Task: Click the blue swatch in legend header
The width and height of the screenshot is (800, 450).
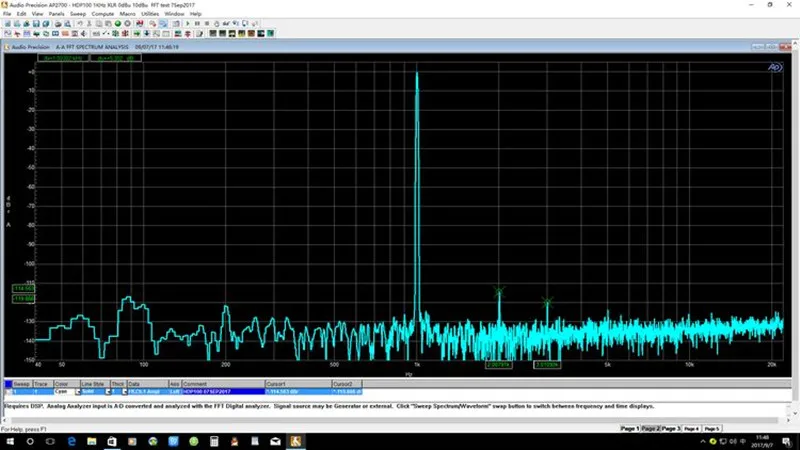Action: click(x=8, y=384)
